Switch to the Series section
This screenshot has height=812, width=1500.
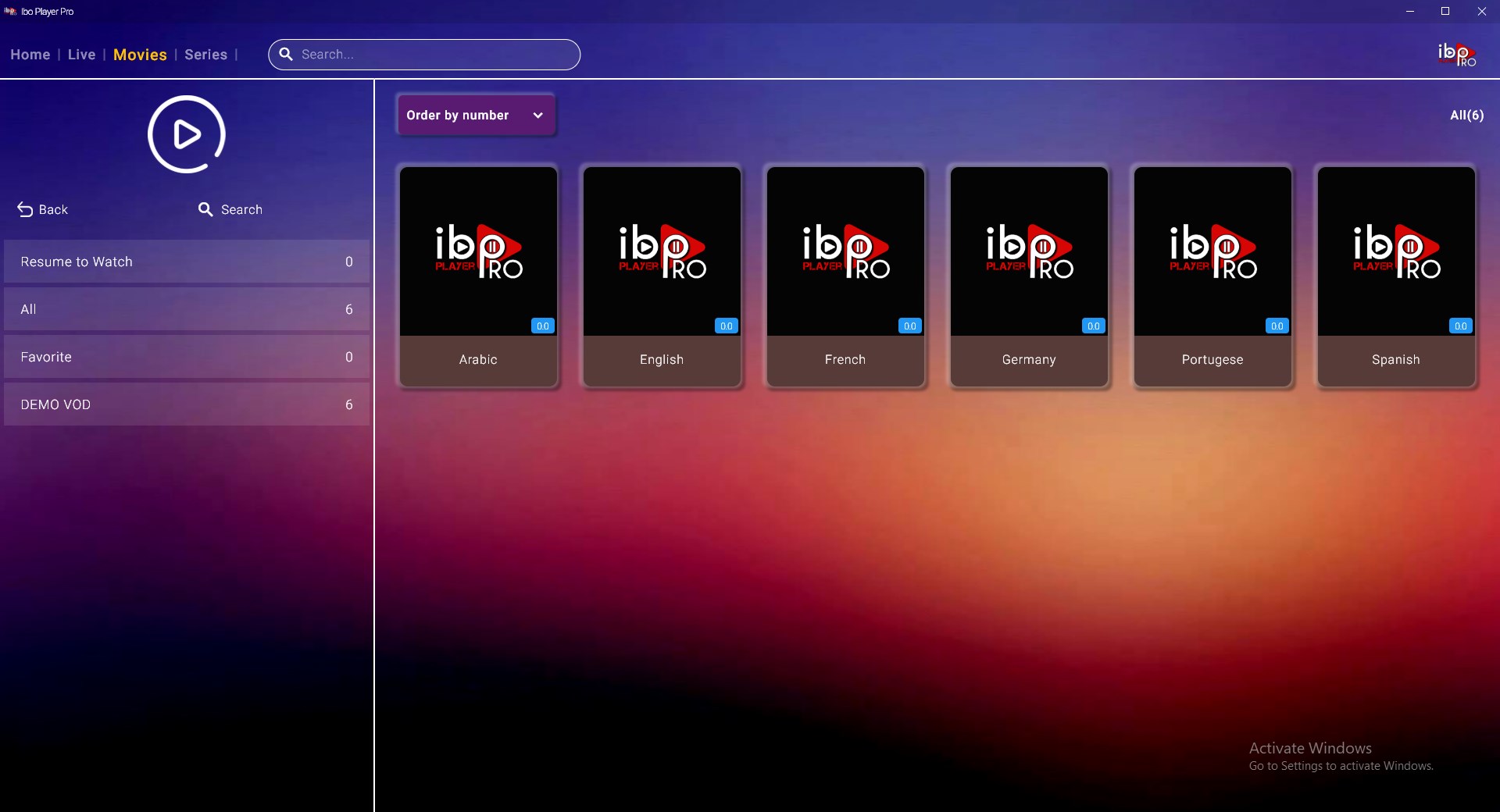[x=205, y=55]
